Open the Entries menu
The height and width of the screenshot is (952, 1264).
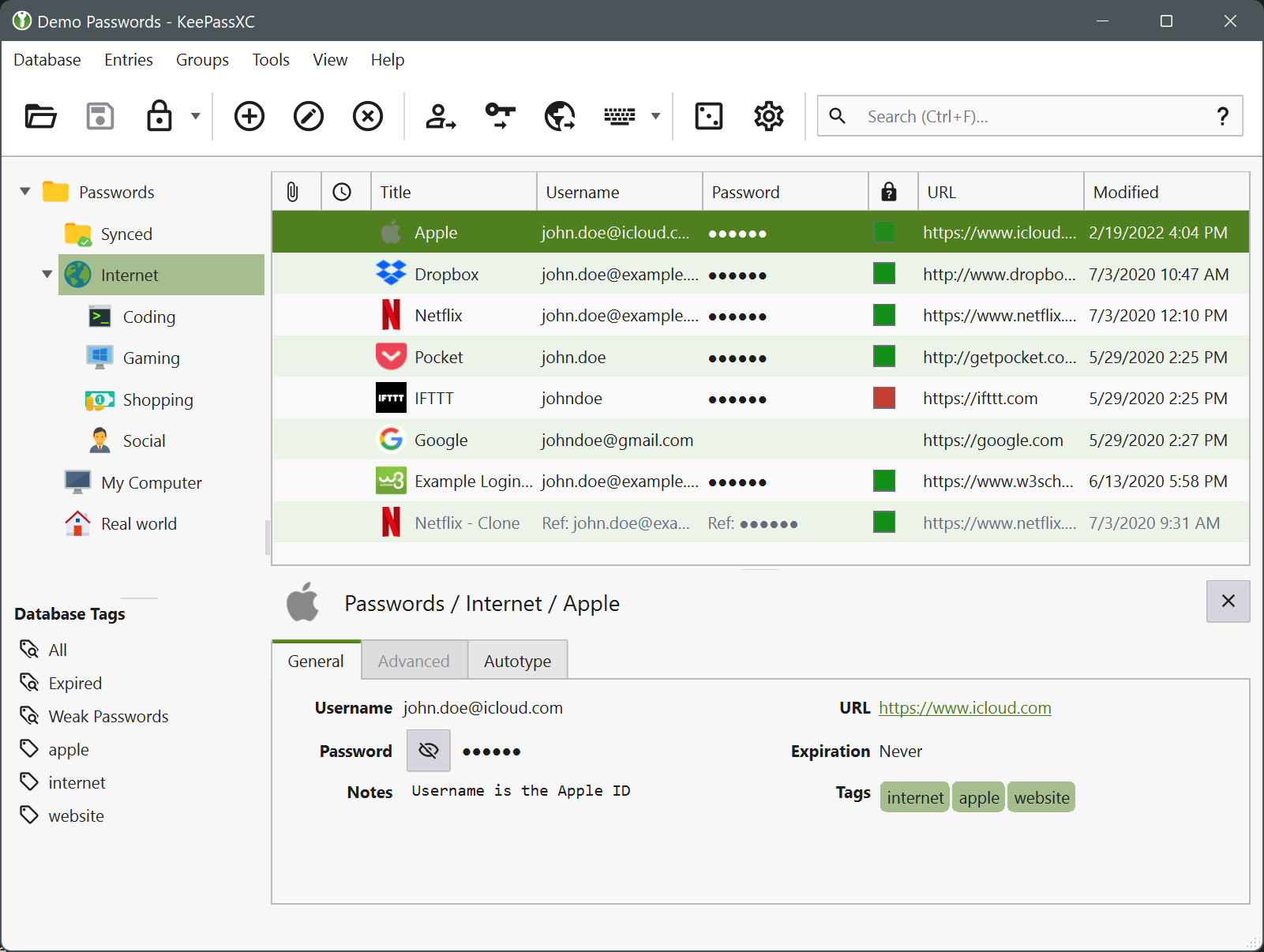click(x=129, y=60)
